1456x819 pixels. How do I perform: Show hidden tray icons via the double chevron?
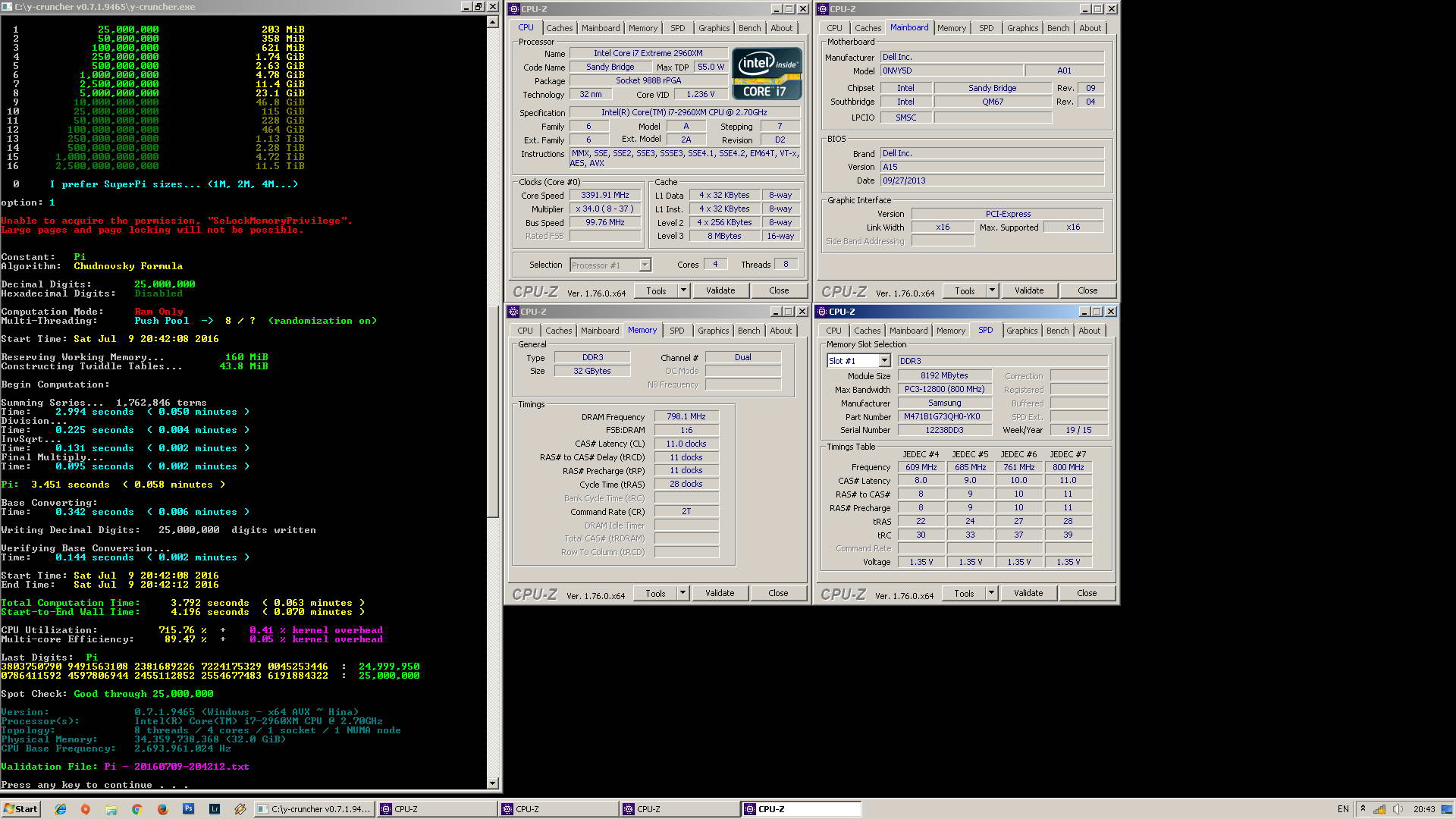tap(1363, 809)
